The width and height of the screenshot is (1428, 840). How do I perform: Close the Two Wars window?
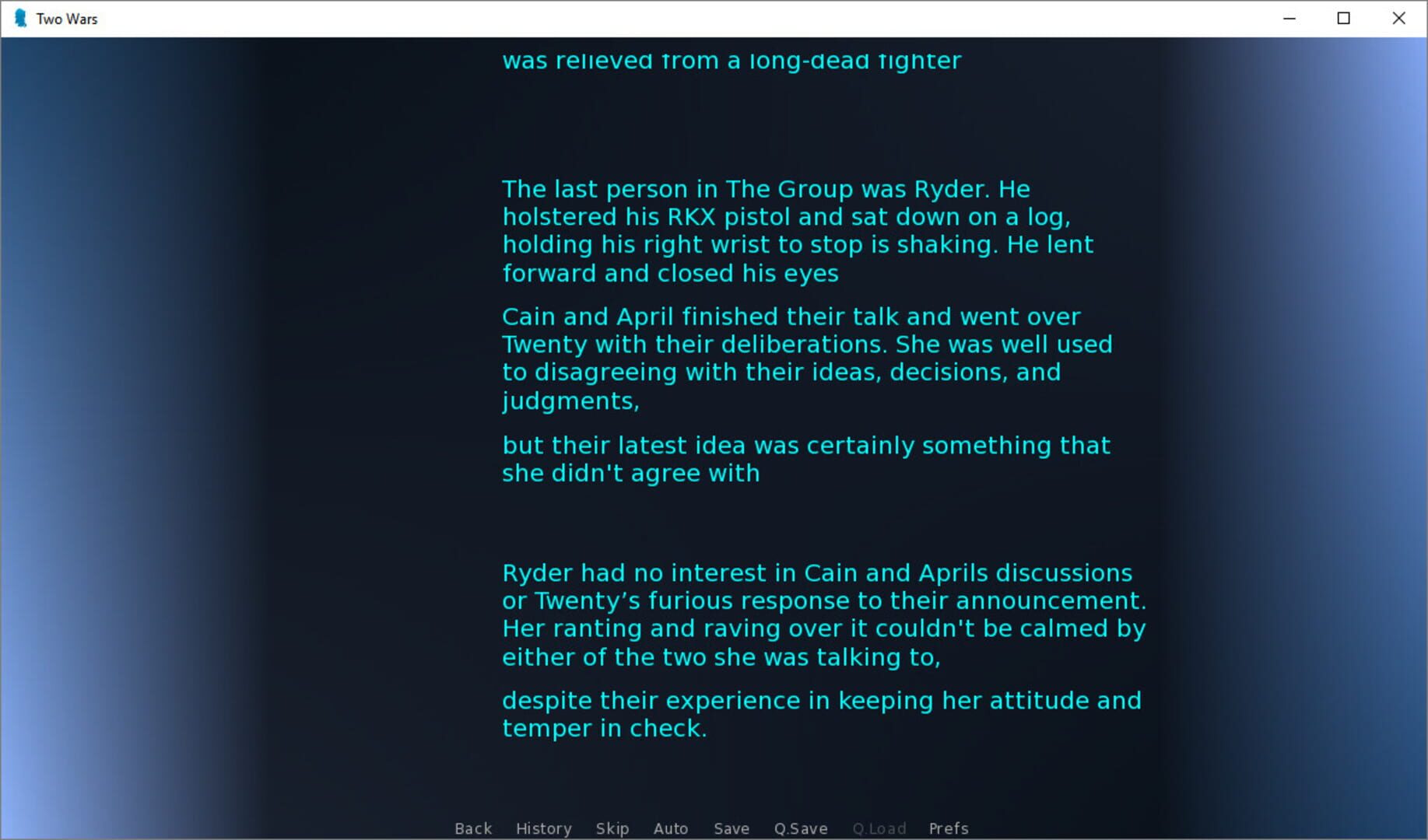[1398, 19]
